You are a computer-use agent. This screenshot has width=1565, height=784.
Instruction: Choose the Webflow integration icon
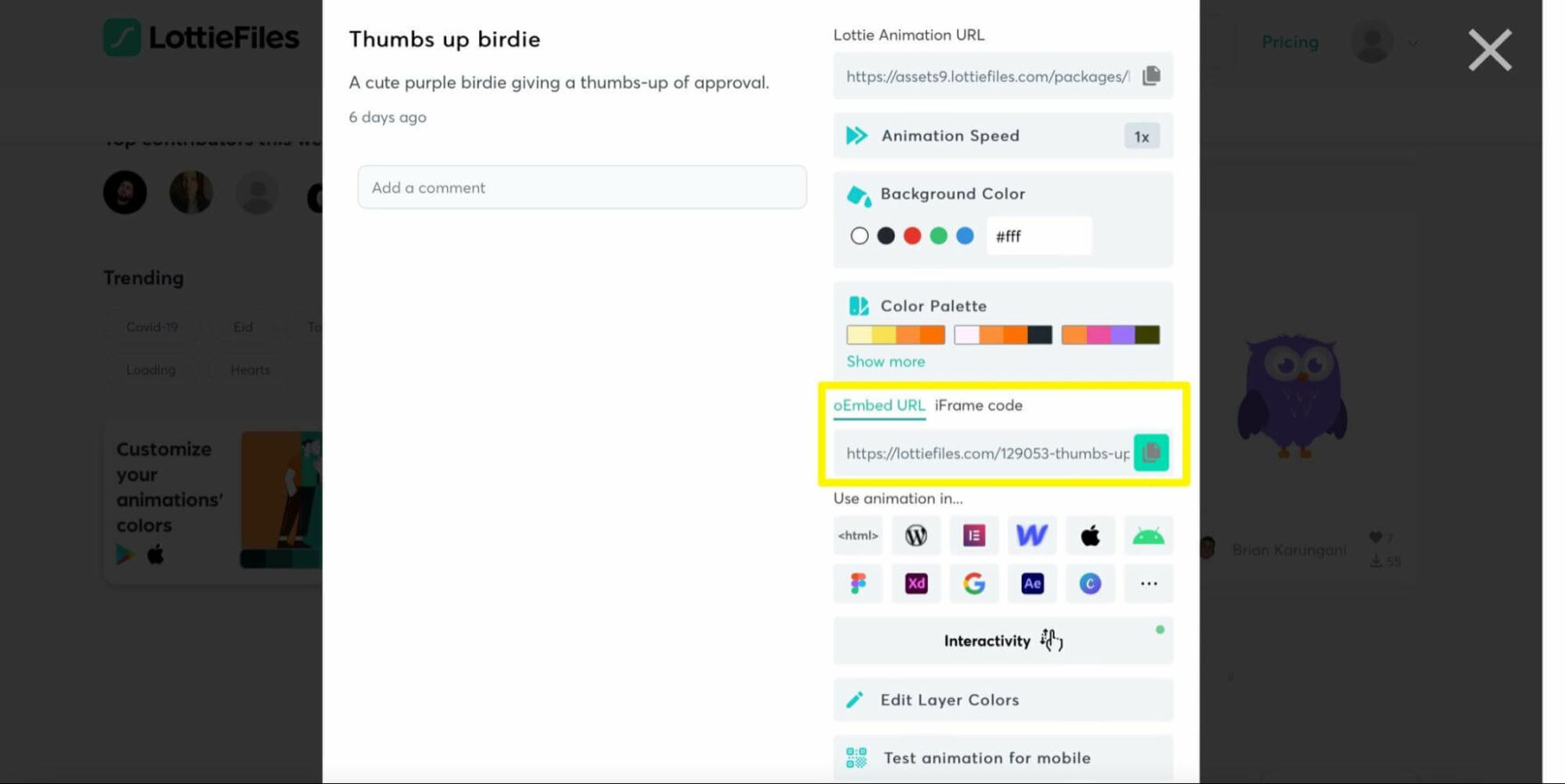1031,535
